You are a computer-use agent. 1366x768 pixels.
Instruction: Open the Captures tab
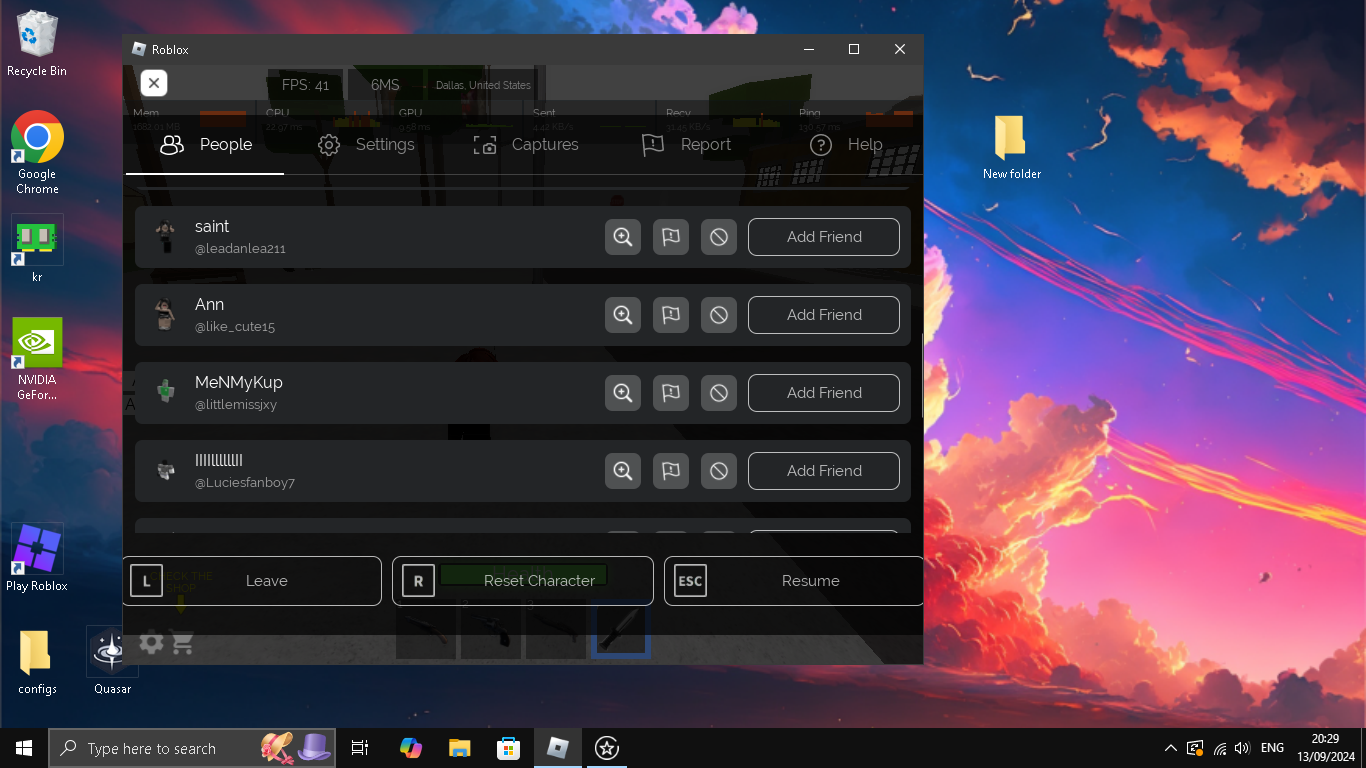[x=526, y=145]
